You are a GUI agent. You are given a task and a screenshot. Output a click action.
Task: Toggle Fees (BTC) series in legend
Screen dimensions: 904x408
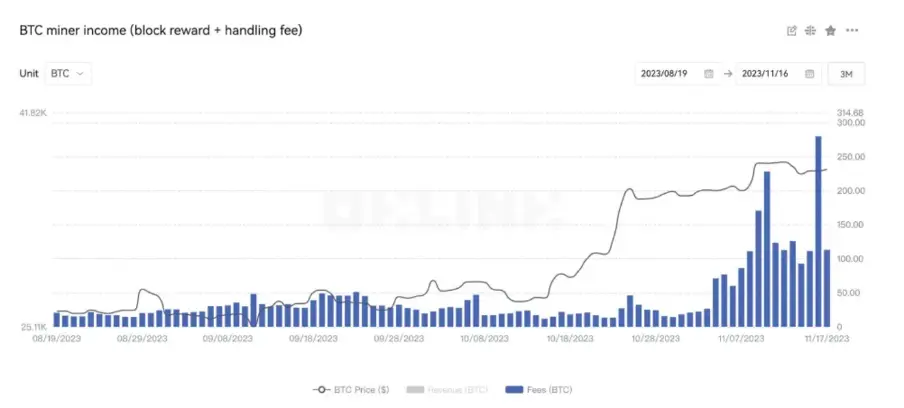pos(551,389)
